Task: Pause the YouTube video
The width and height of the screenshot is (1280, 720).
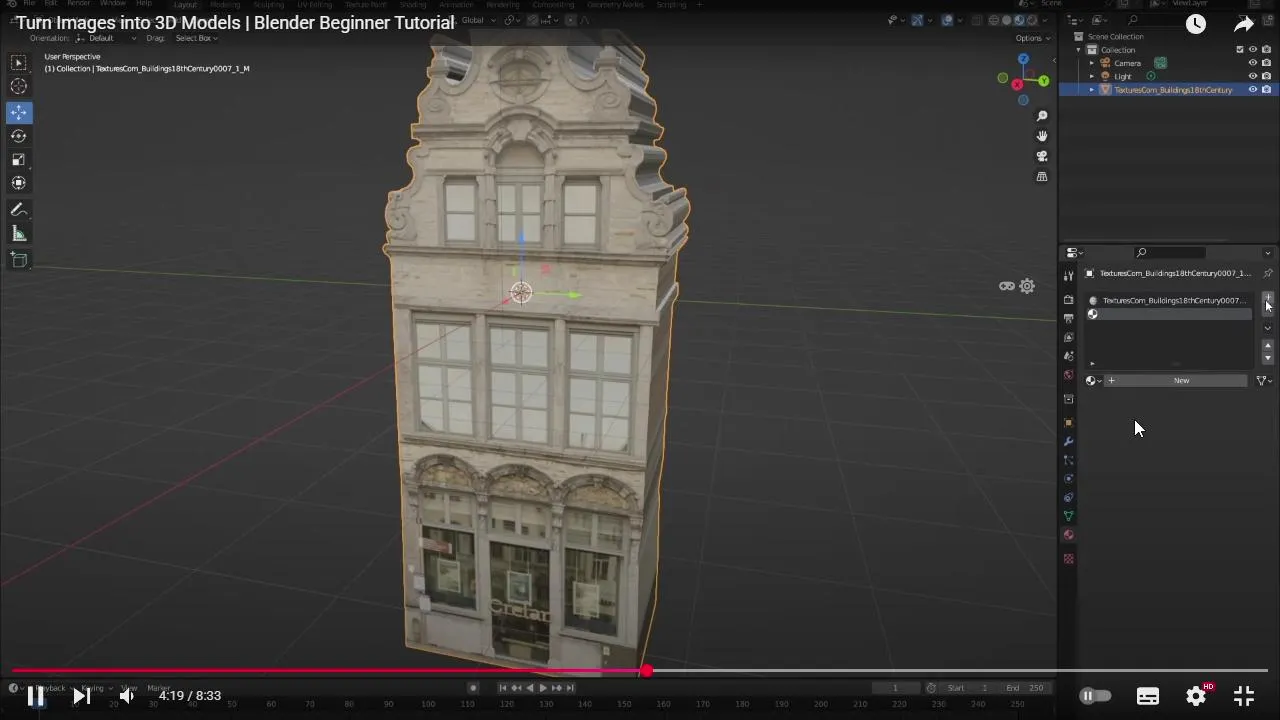Action: point(35,696)
